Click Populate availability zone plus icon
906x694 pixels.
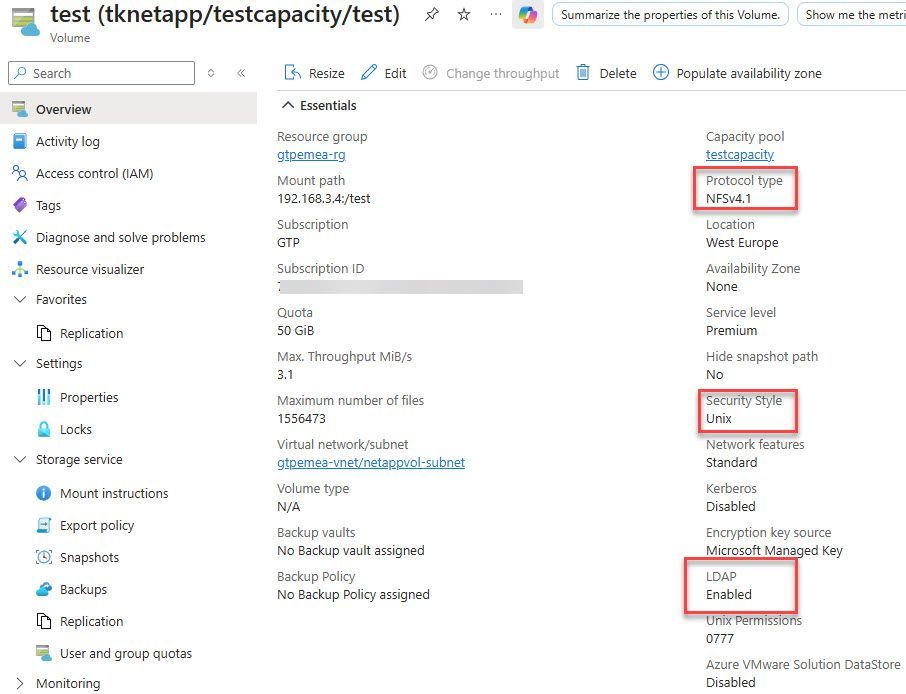click(660, 73)
